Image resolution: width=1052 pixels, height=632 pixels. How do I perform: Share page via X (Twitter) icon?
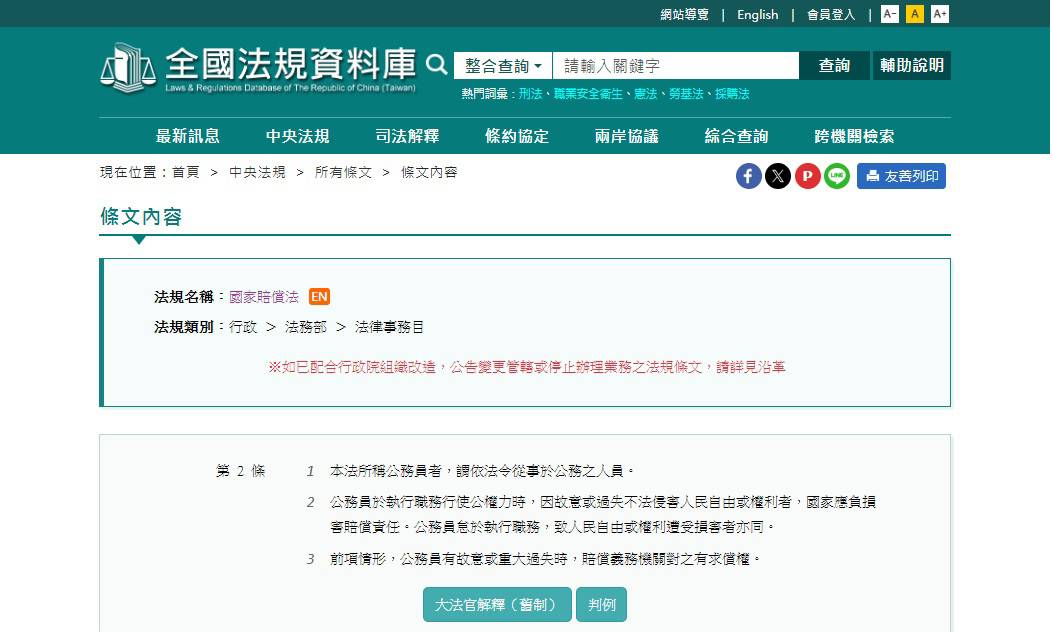tap(778, 176)
